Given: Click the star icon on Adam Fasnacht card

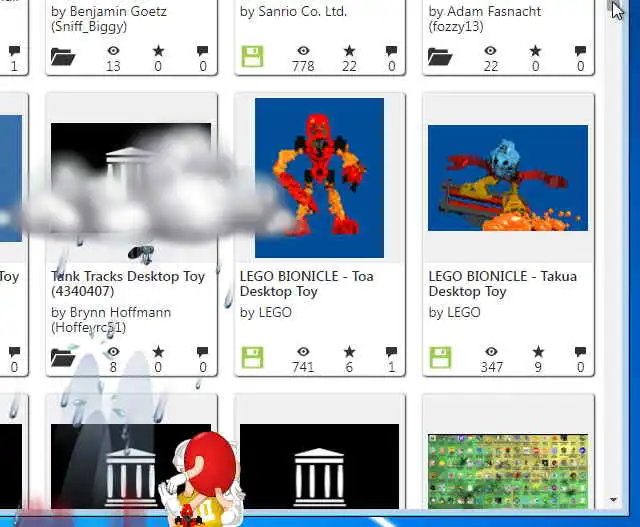Looking at the screenshot, I should click(x=535, y=51).
